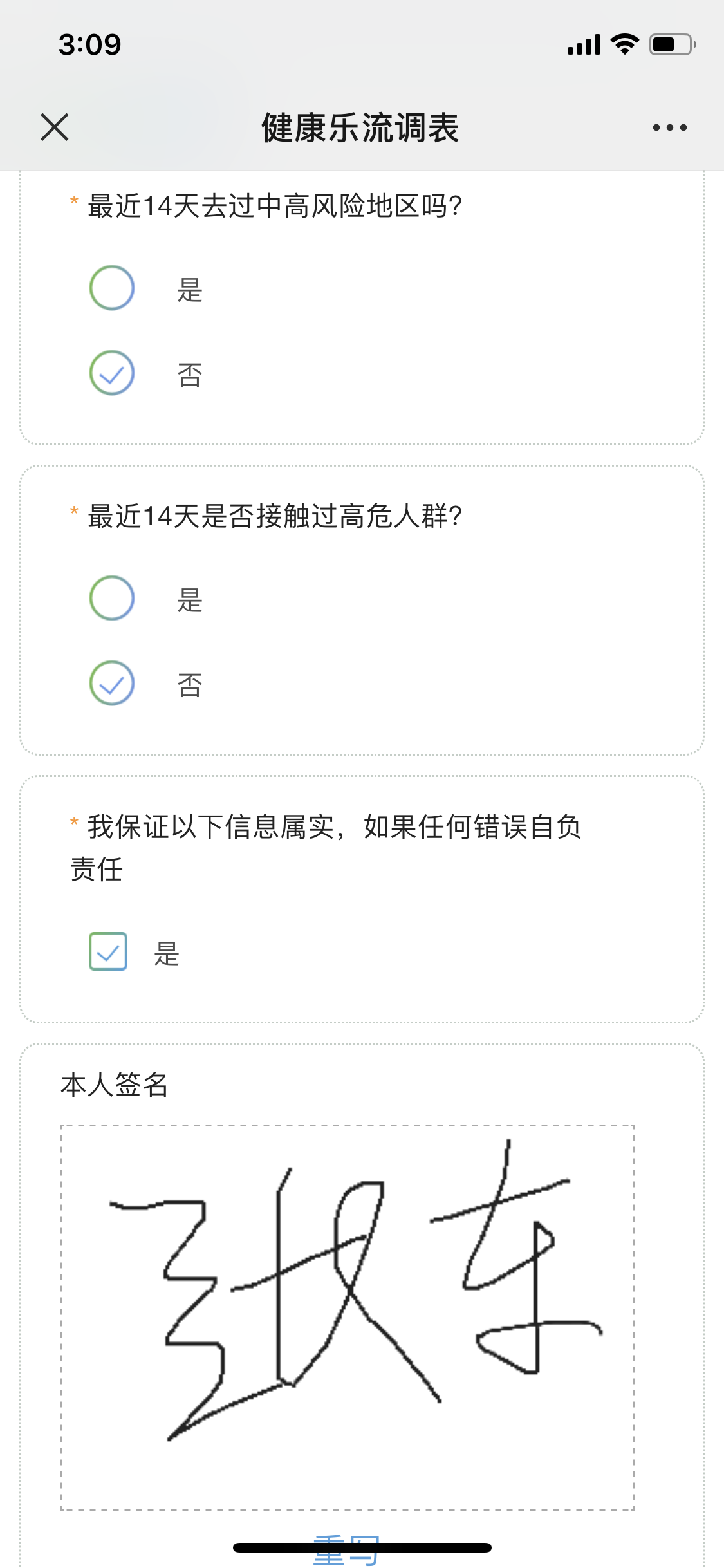Tap the question text "最近14天去过中高风险地区吗?"

point(275,206)
